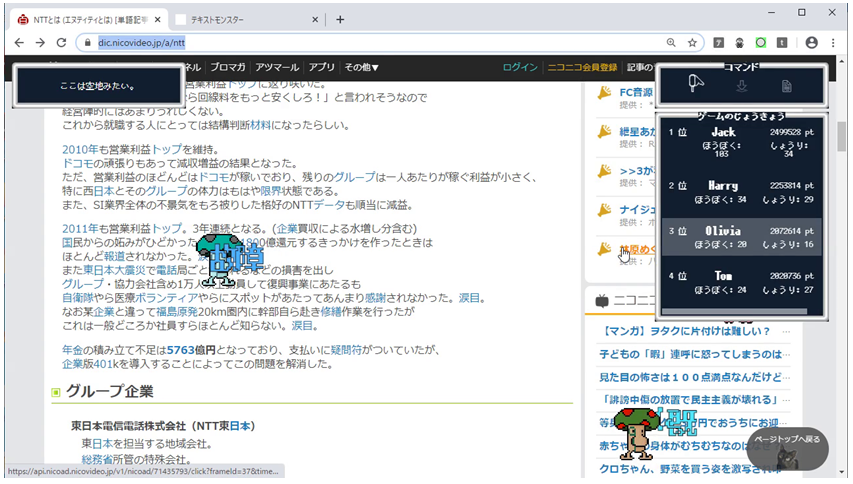This screenshot has height=484, width=853.
Task: Click the padlock site info icon
Action: 88,42
